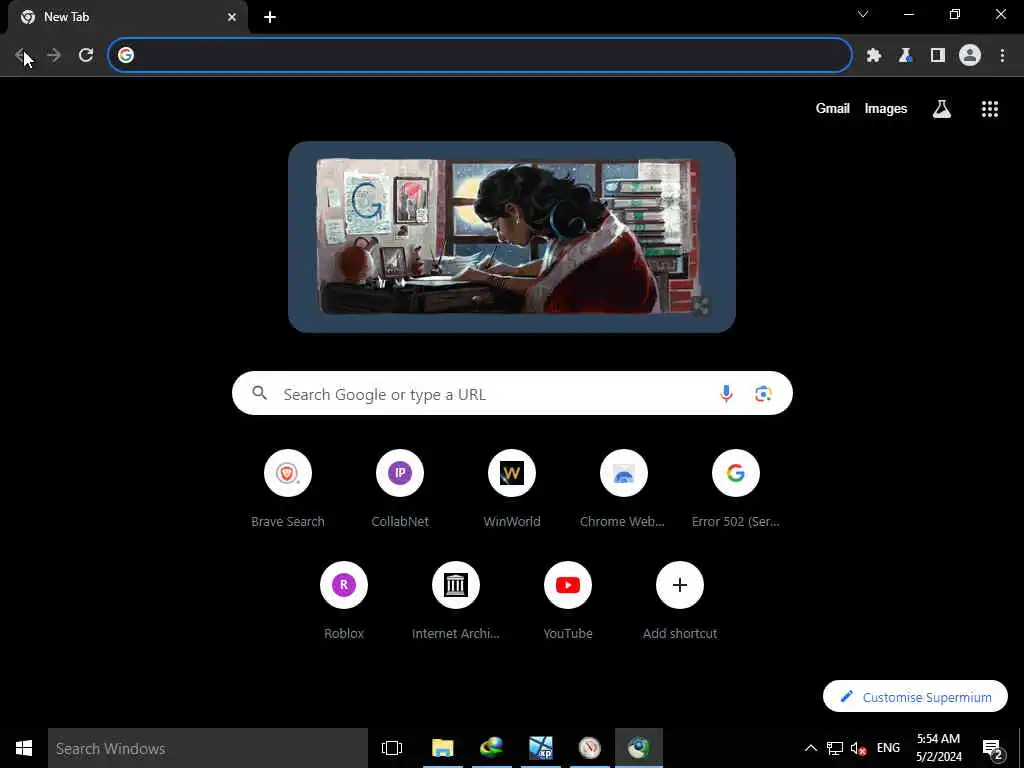
Task: Open Internet Explorer-style globe taskbar icon
Action: tap(492, 748)
